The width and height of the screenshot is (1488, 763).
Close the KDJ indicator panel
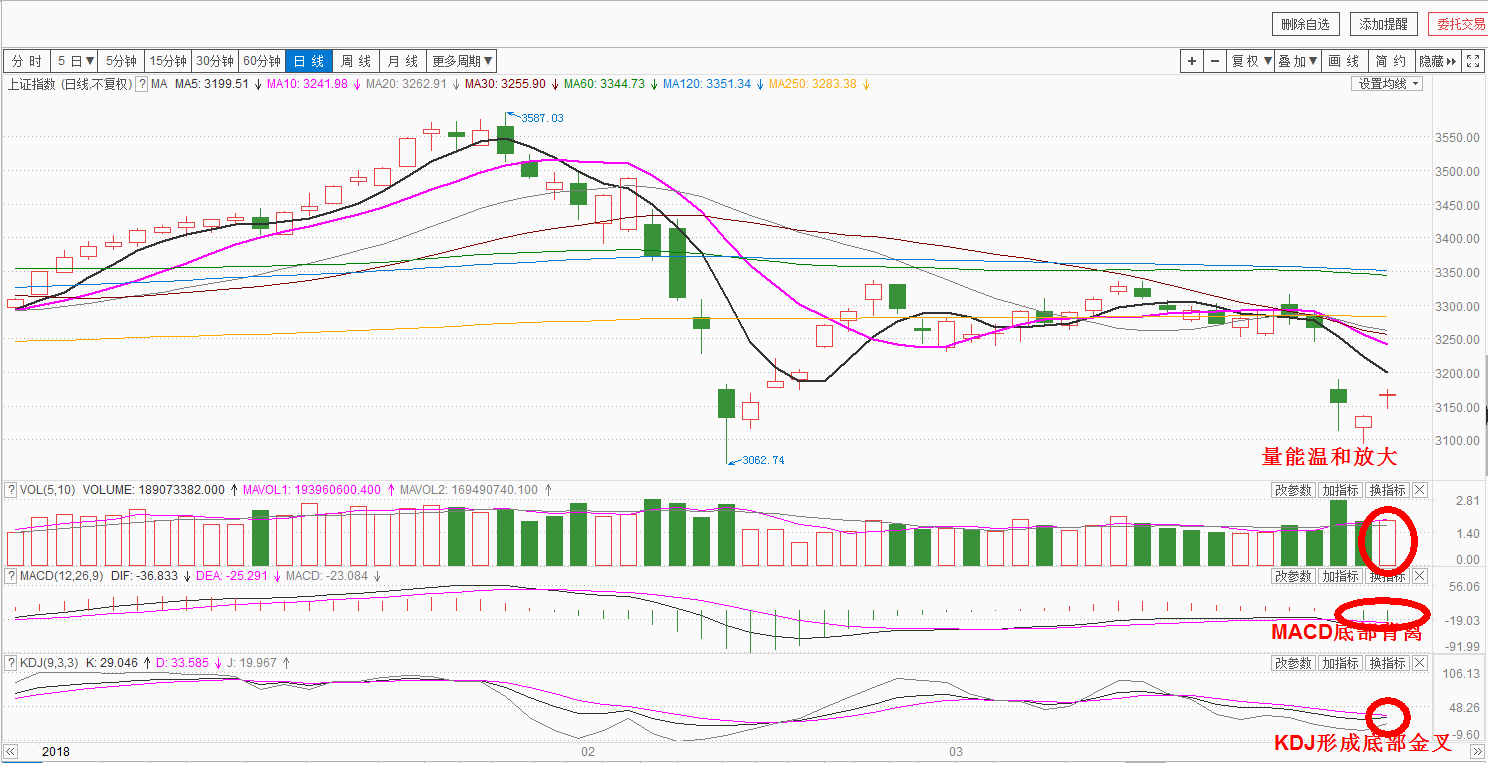click(1420, 663)
